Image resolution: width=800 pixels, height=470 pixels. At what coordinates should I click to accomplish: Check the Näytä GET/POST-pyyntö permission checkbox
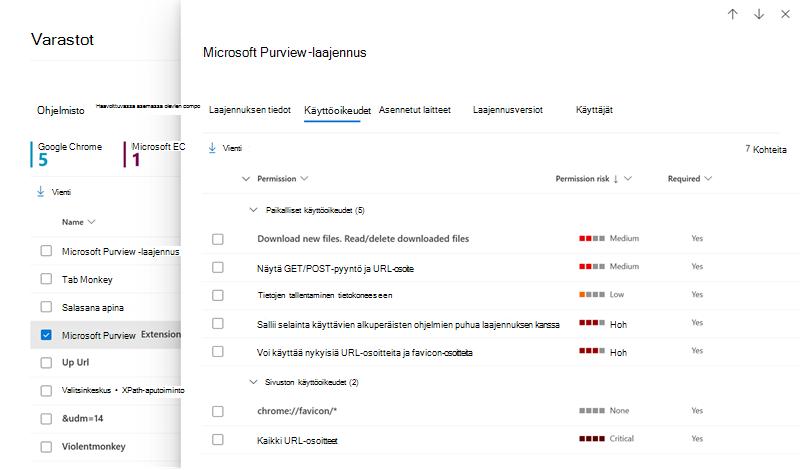218,267
